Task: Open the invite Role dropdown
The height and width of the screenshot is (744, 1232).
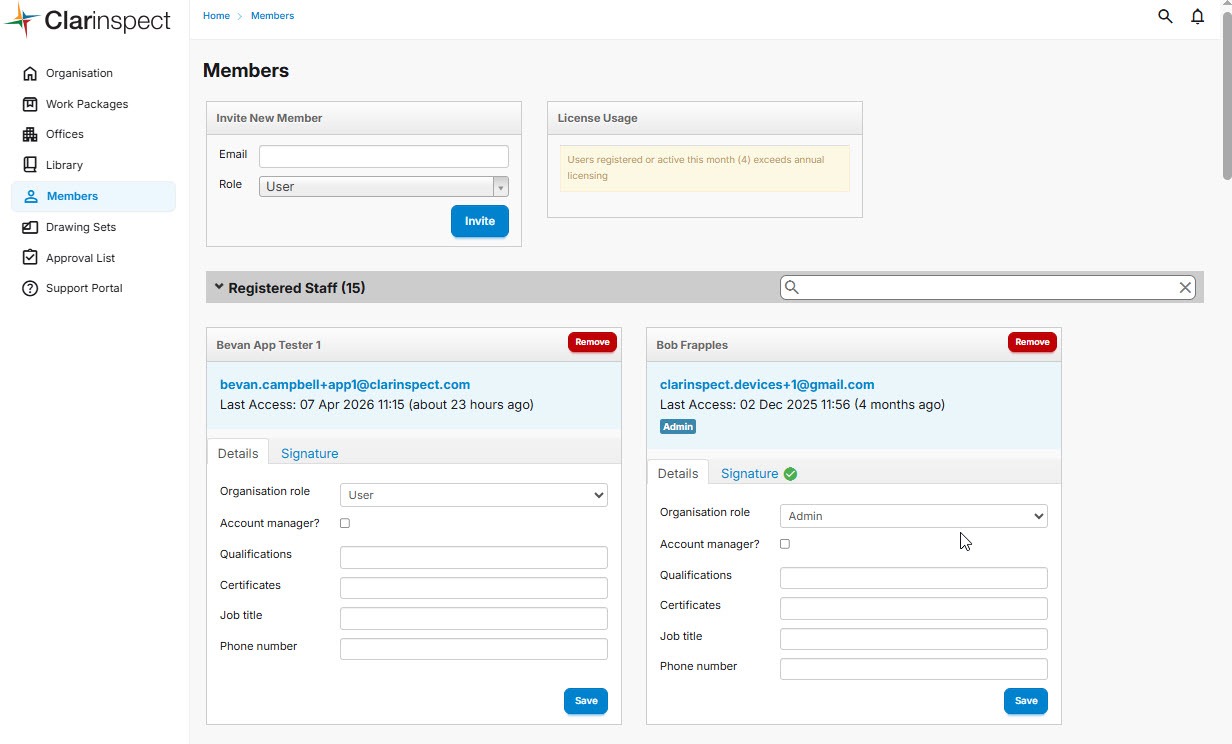Action: click(x=384, y=187)
